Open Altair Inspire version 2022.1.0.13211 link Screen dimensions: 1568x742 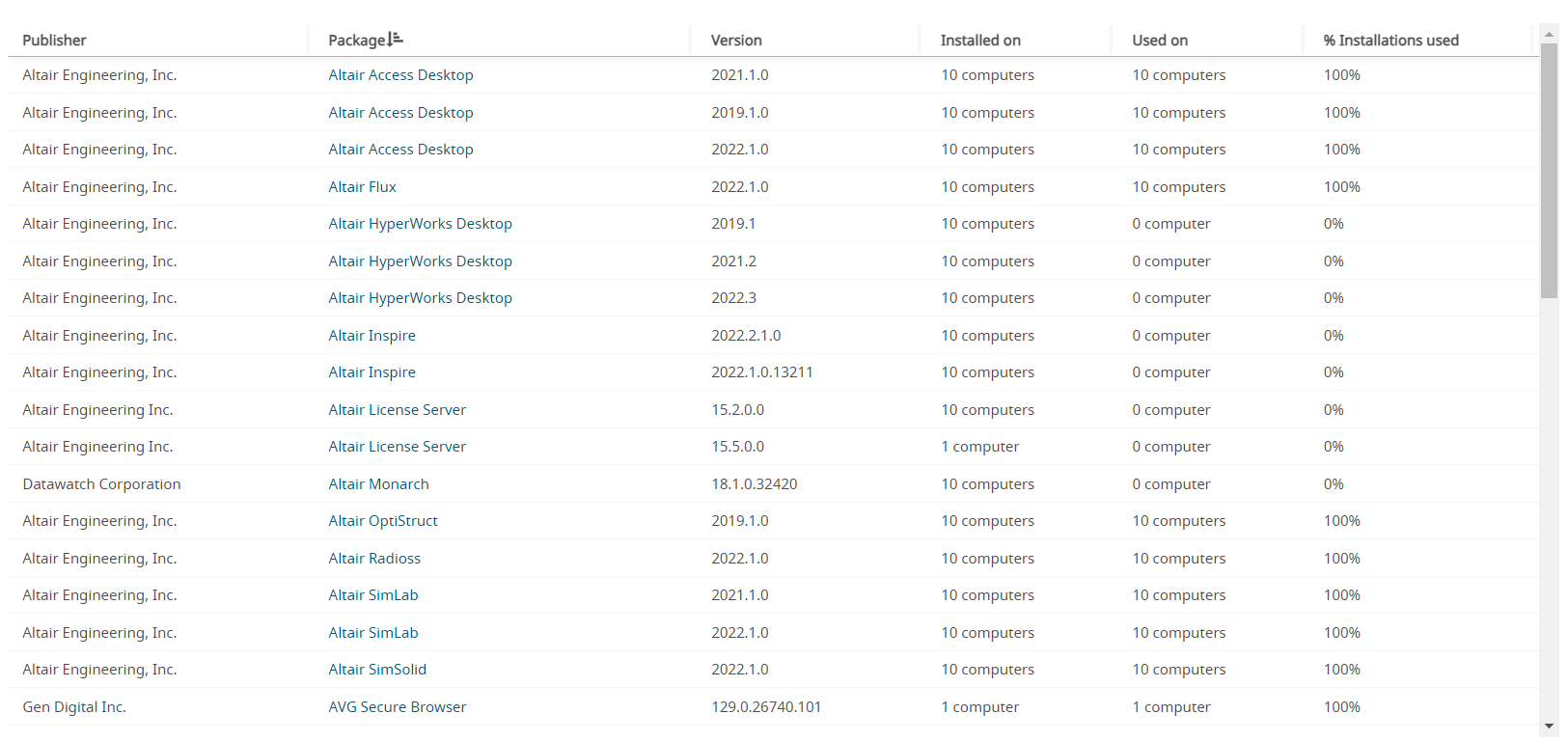(x=371, y=372)
